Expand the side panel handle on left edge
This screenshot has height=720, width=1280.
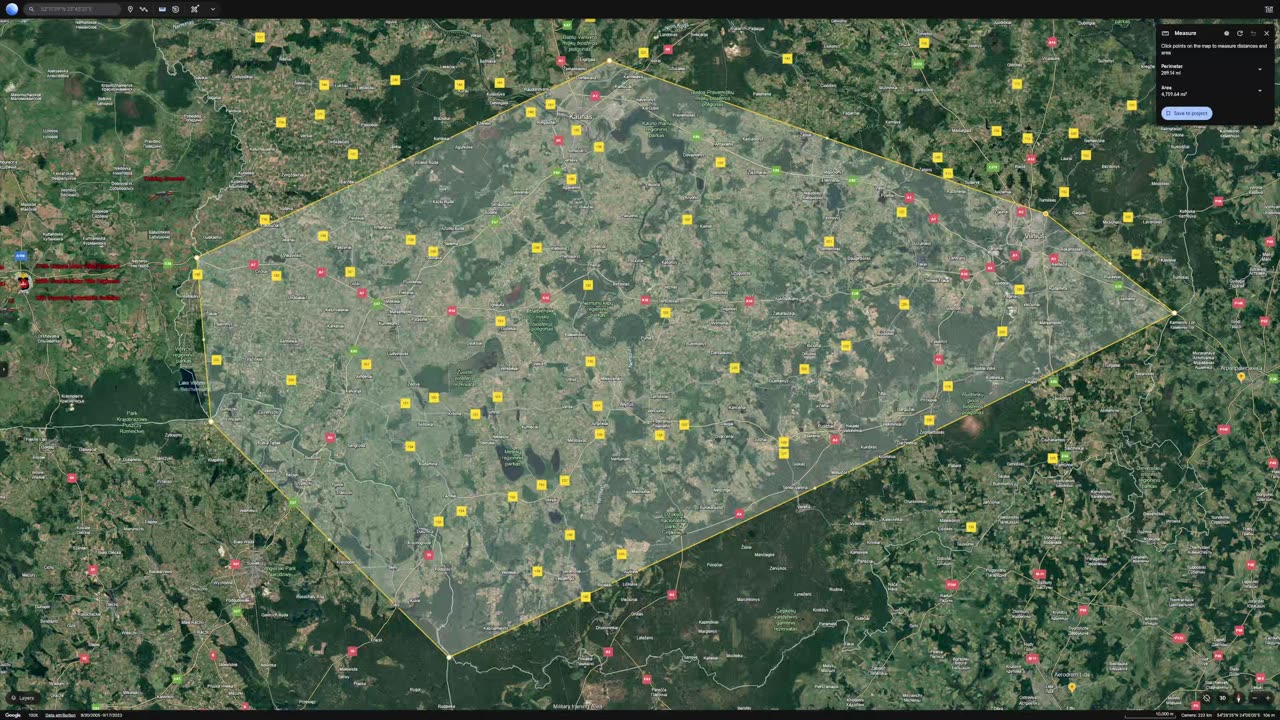[3, 369]
